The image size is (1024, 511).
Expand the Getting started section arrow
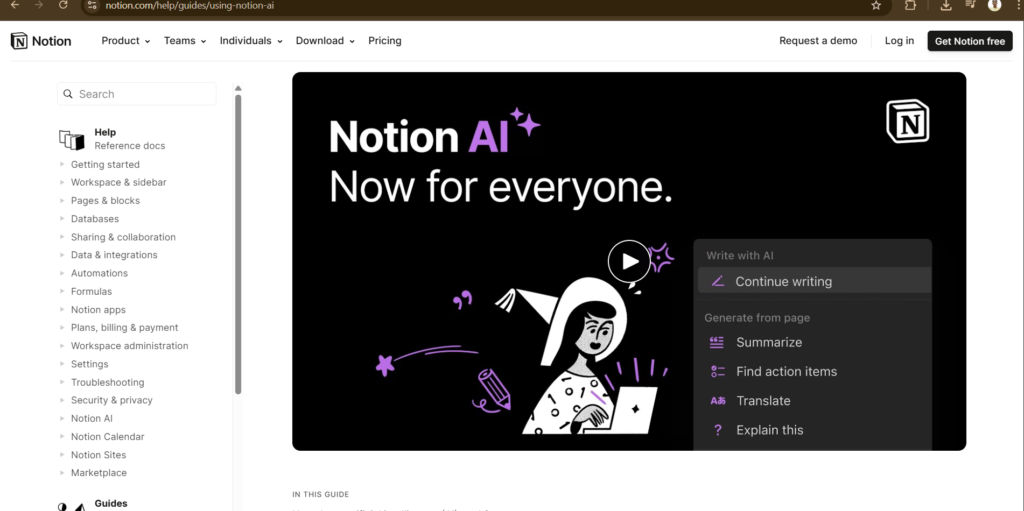coord(62,165)
